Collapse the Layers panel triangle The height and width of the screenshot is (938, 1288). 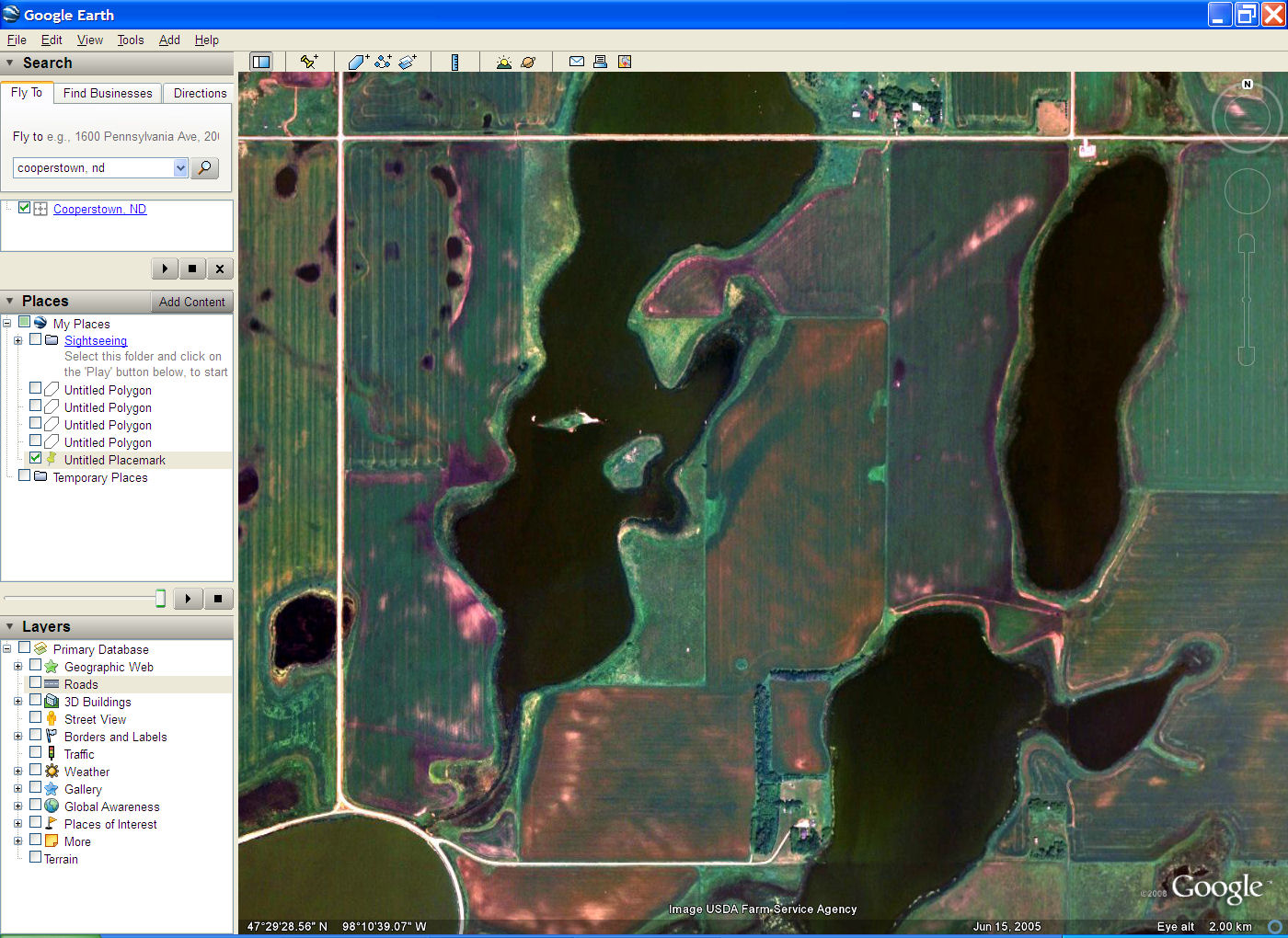(x=10, y=627)
